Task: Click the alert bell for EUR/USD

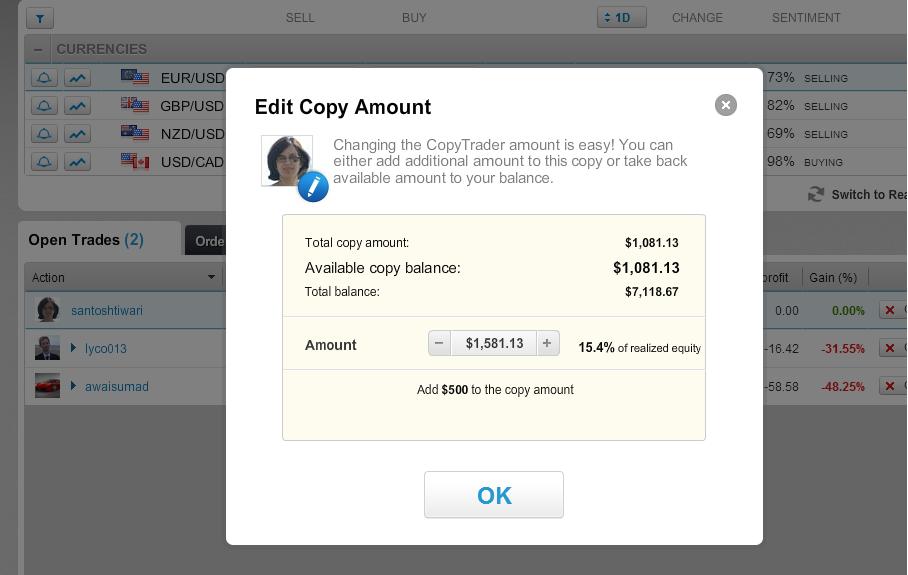Action: (x=43, y=78)
